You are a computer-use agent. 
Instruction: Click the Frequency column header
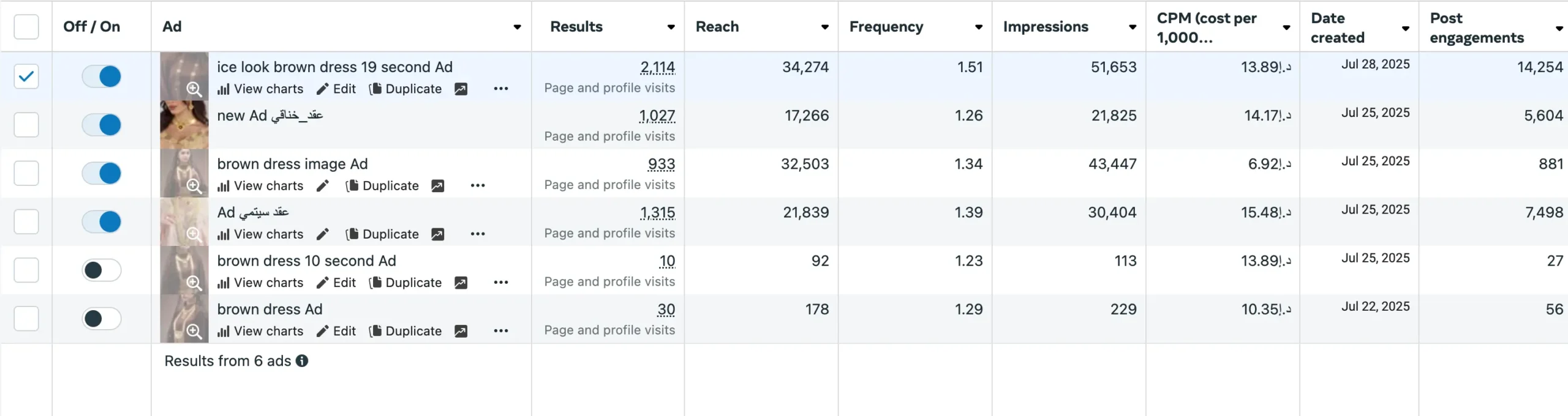(x=886, y=27)
